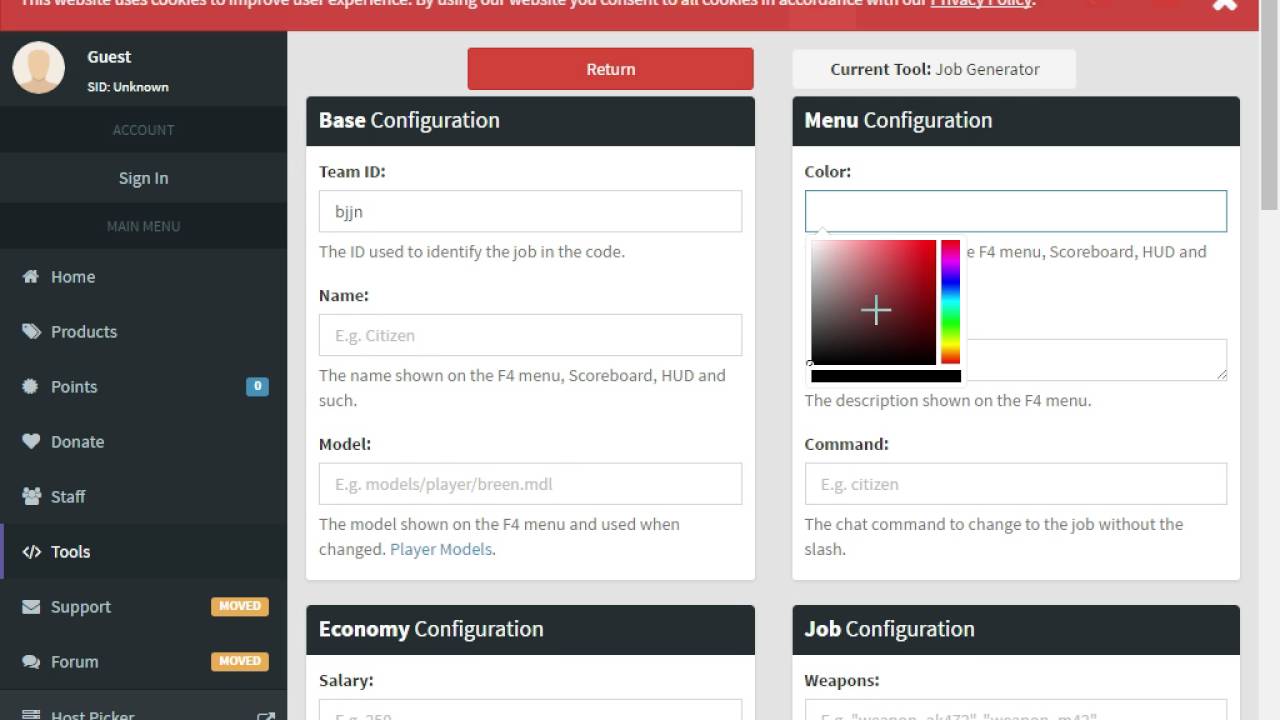This screenshot has width=1280, height=720.
Task: Open Home in the main menu
Action: [x=143, y=277]
